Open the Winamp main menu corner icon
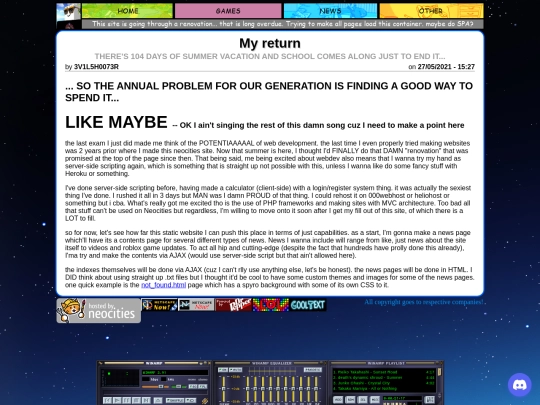 pyautogui.click(x=100, y=363)
